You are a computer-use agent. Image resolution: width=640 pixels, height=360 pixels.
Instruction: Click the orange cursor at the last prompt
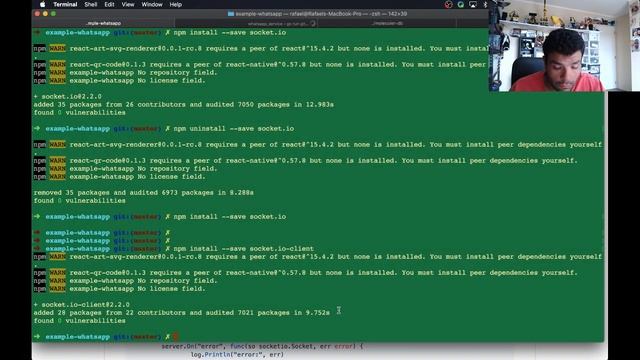coord(176,337)
